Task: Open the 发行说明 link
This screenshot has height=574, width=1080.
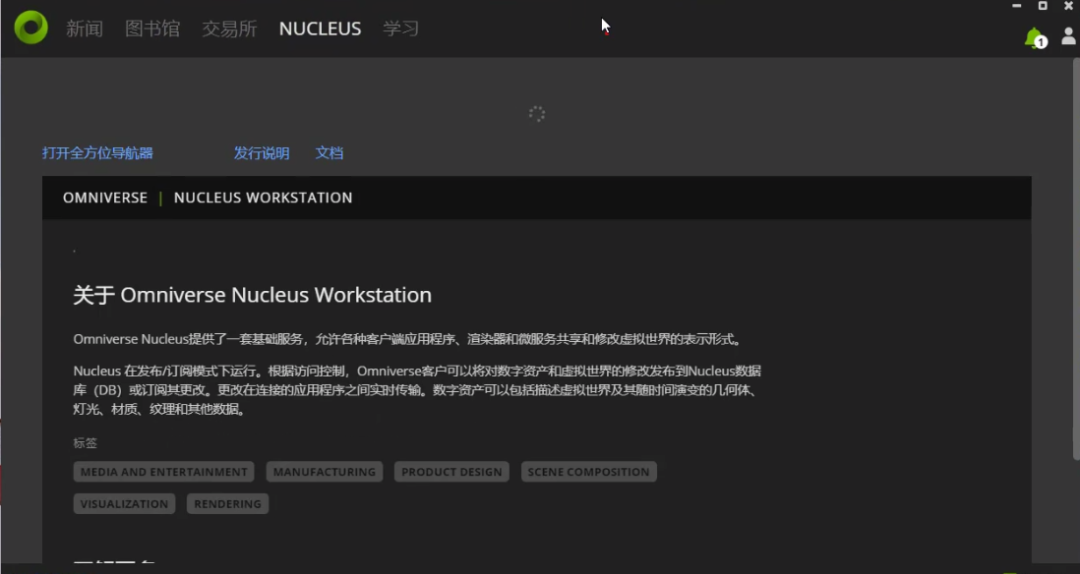Action: [x=261, y=153]
